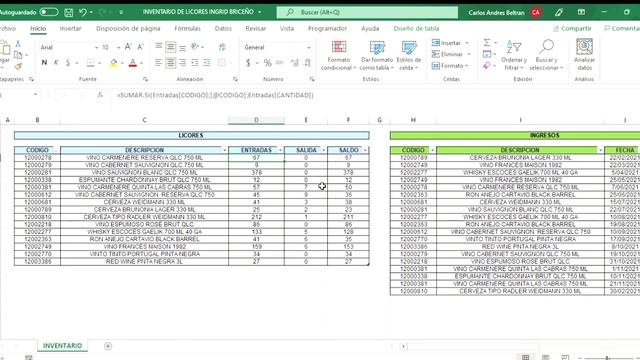The width and height of the screenshot is (640, 360).
Task: Click the Align middle icon
Action: pyautogui.click(x=171, y=47)
